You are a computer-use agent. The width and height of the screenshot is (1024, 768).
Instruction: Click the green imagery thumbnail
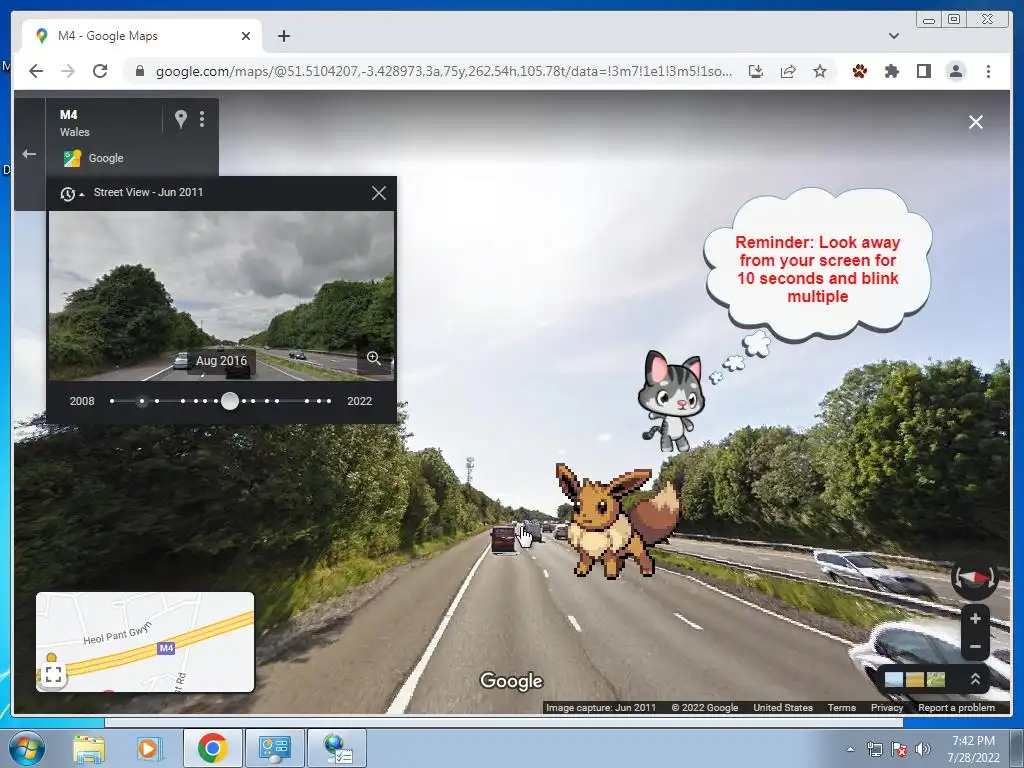(x=936, y=680)
